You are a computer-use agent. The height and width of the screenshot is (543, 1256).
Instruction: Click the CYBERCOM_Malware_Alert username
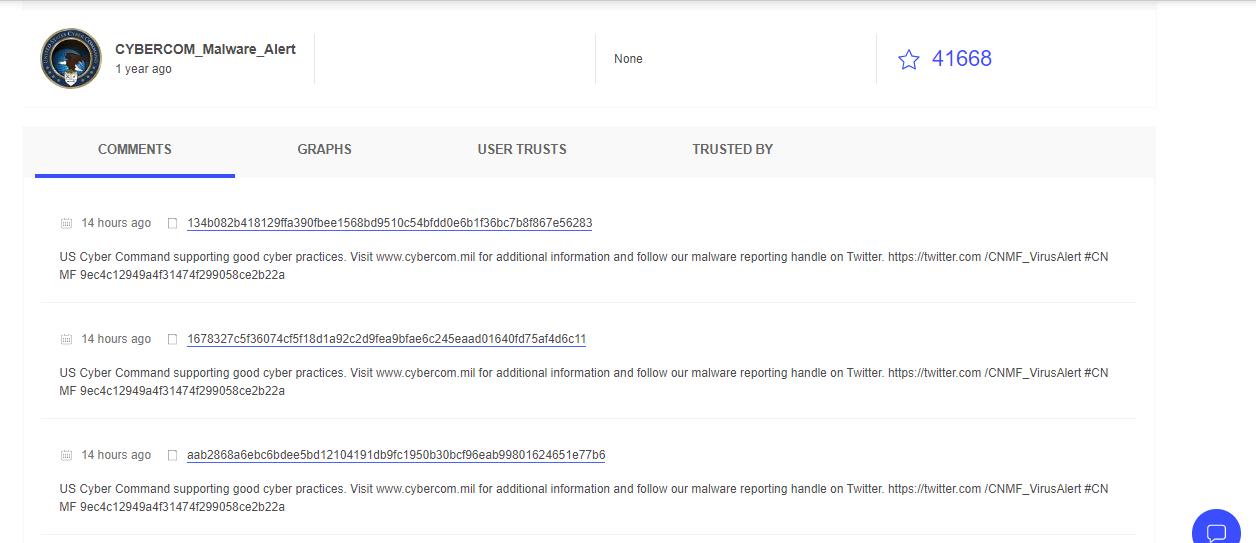[x=205, y=49]
